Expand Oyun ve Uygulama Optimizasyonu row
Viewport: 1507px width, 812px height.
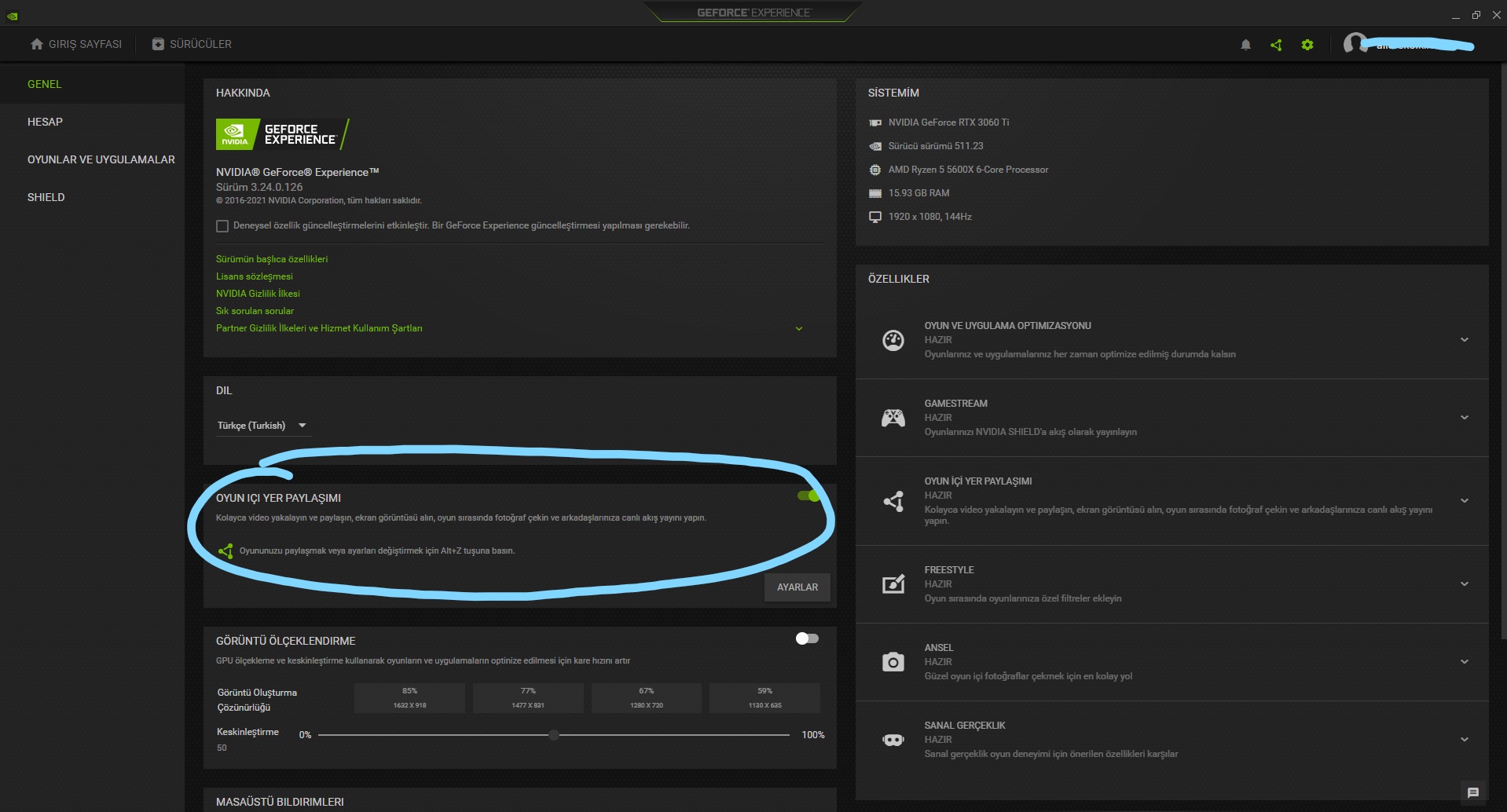[1465, 340]
